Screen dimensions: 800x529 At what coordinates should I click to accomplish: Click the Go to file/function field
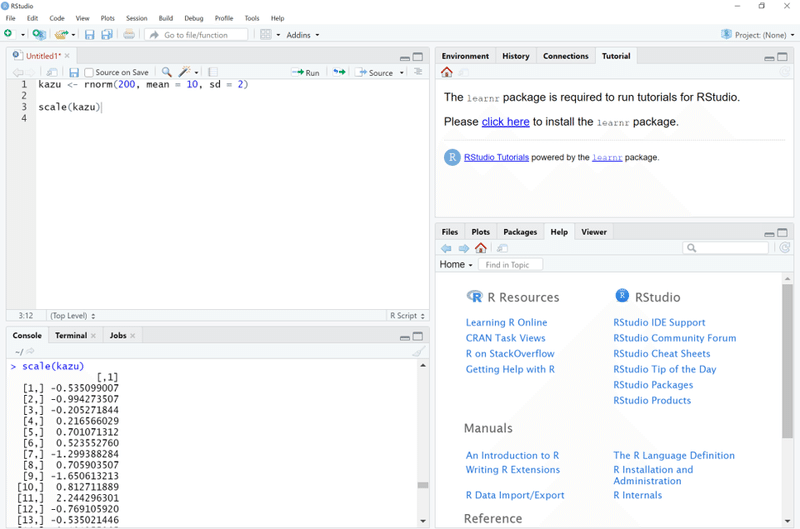196,35
